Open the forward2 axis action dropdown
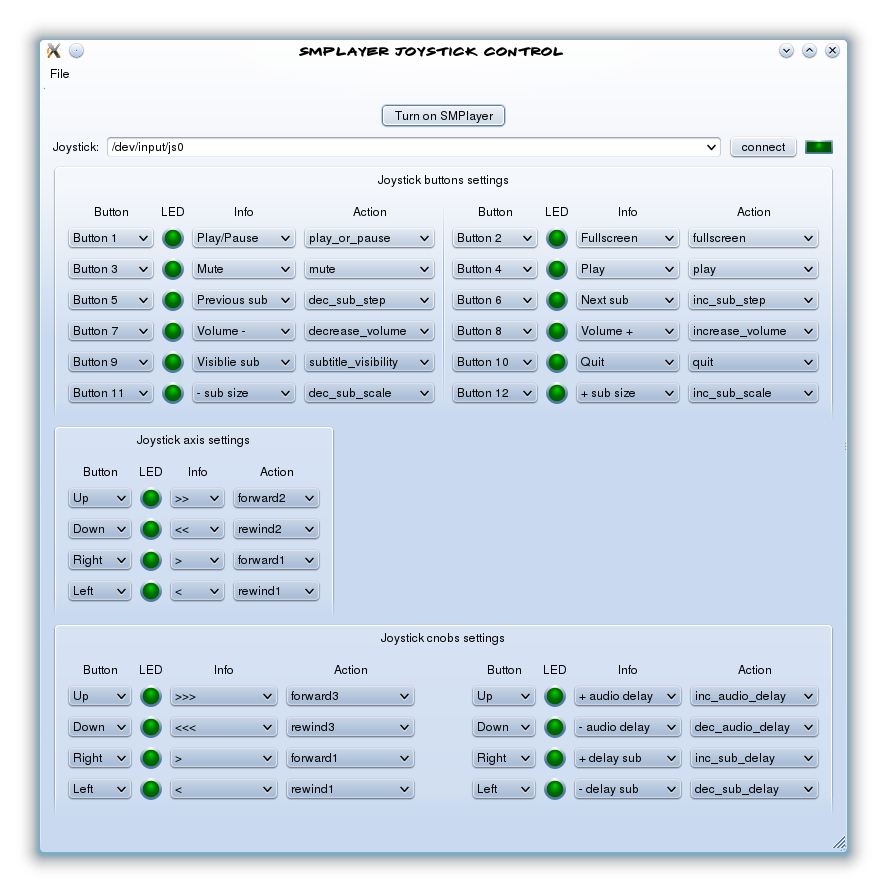 click(x=276, y=498)
